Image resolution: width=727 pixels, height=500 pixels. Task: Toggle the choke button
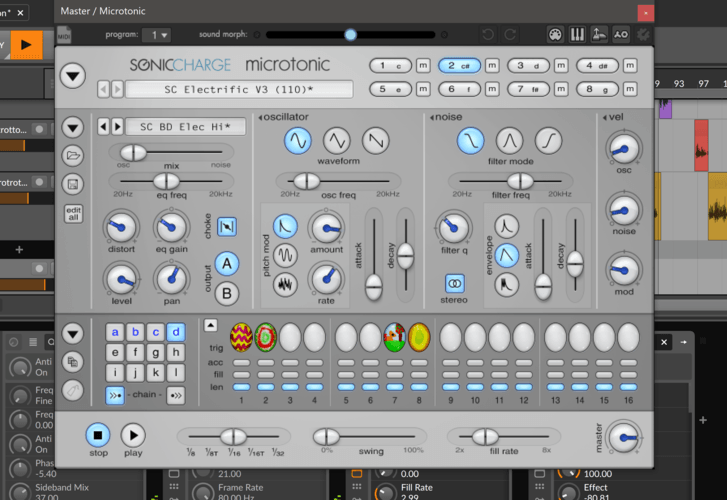[x=227, y=227]
